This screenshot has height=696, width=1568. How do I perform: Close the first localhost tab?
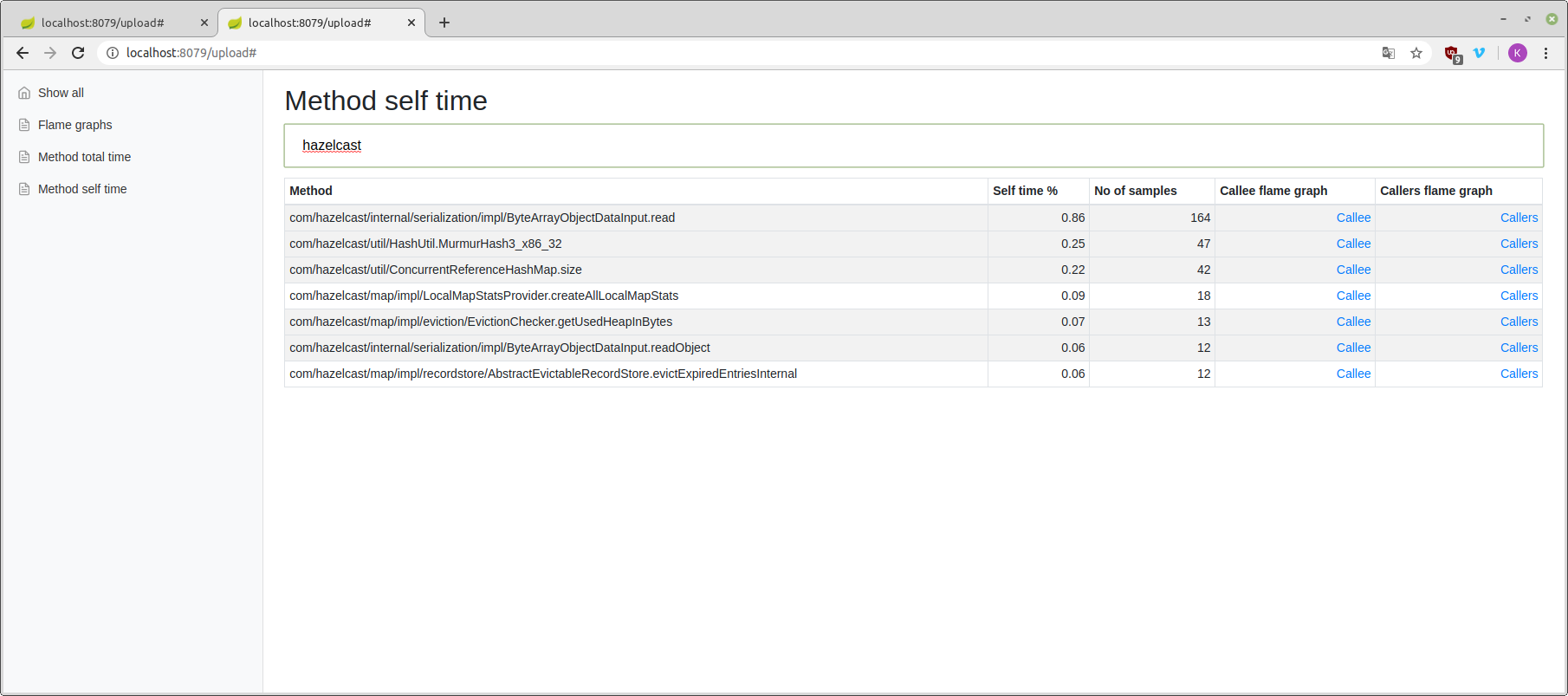[x=204, y=23]
